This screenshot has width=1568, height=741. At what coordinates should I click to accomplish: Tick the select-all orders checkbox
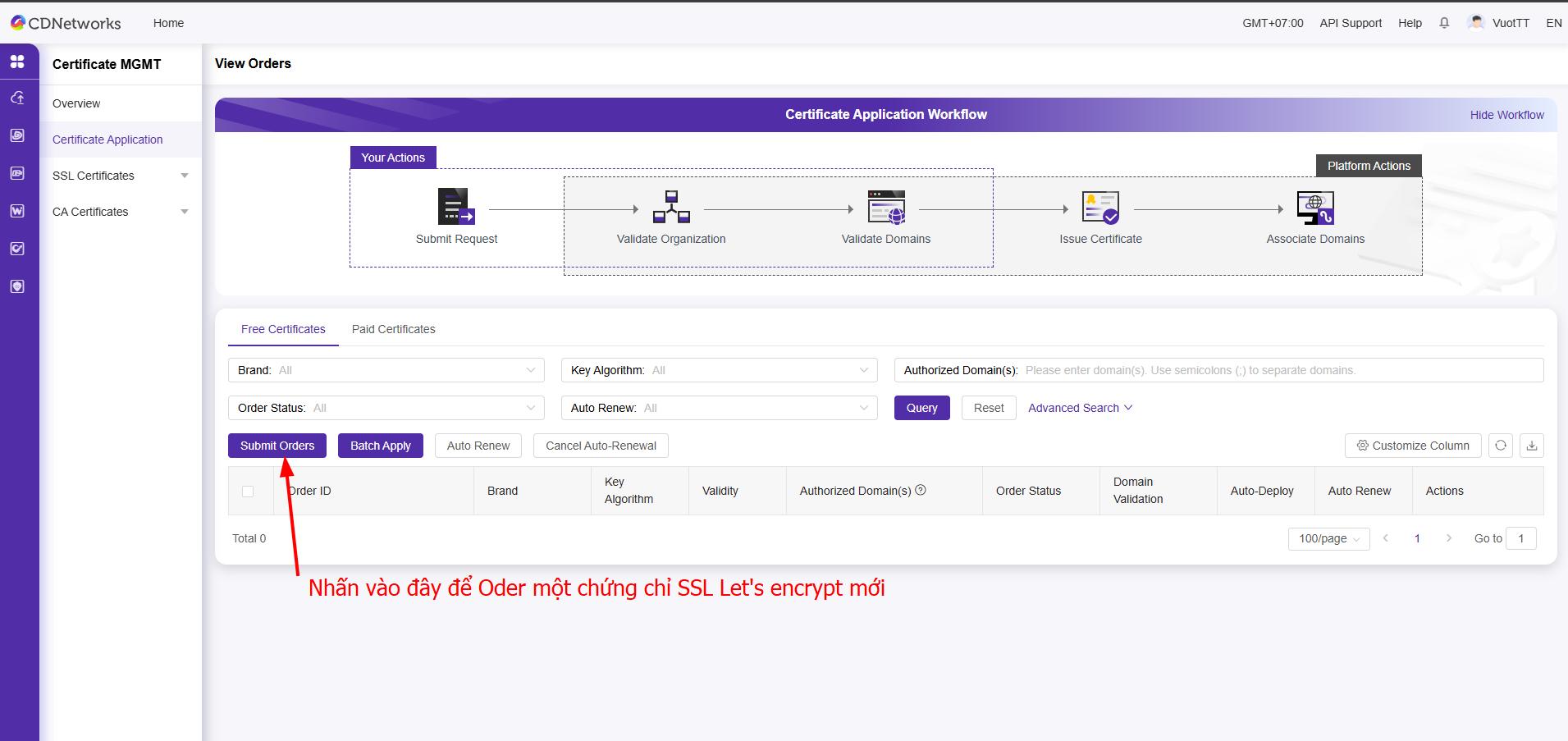point(248,492)
